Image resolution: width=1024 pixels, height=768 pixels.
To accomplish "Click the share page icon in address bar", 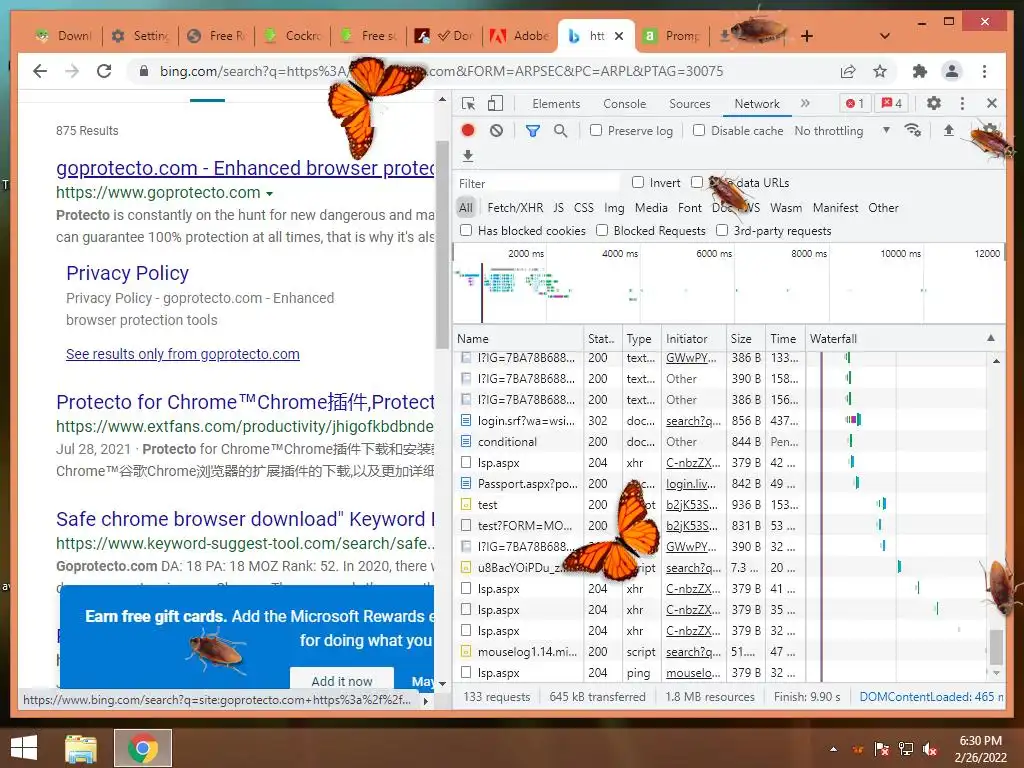I will [848, 71].
